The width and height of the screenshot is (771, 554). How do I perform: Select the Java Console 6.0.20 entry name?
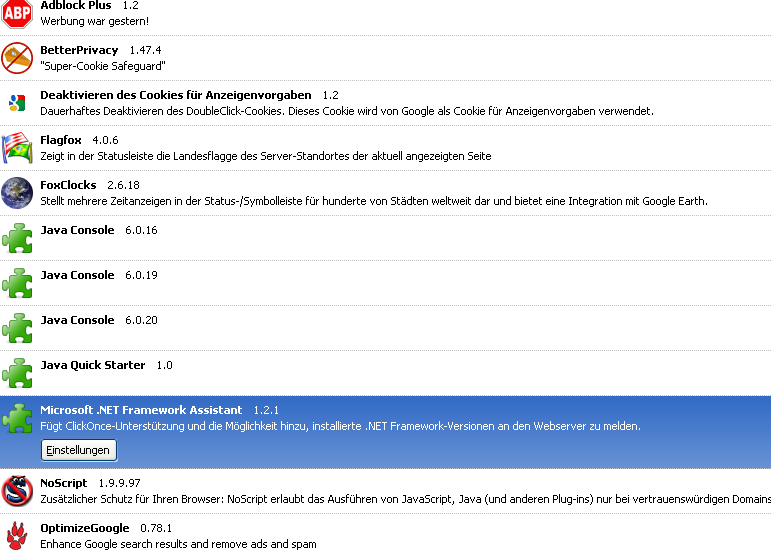tap(77, 320)
